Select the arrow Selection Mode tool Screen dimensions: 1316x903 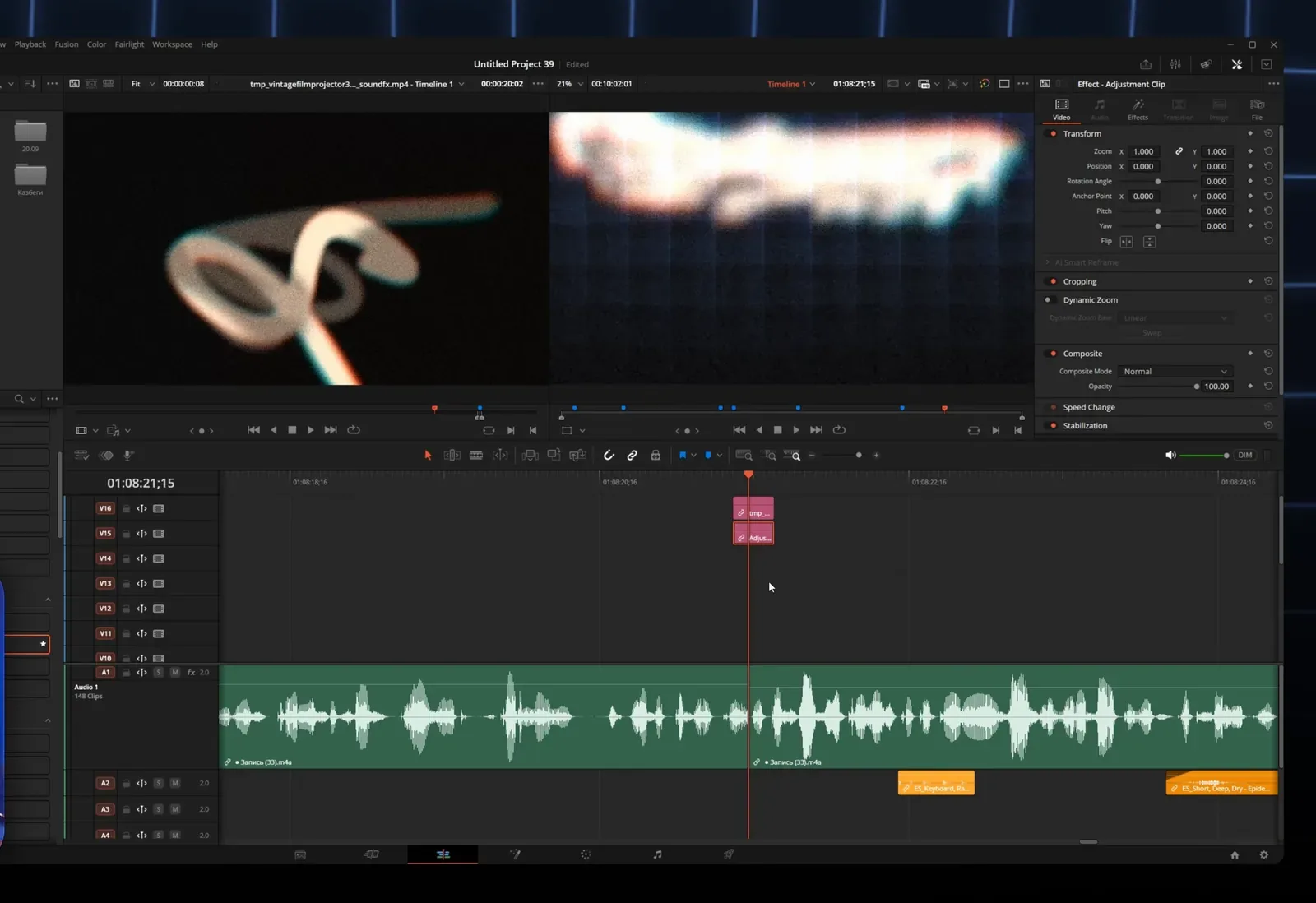coord(428,455)
